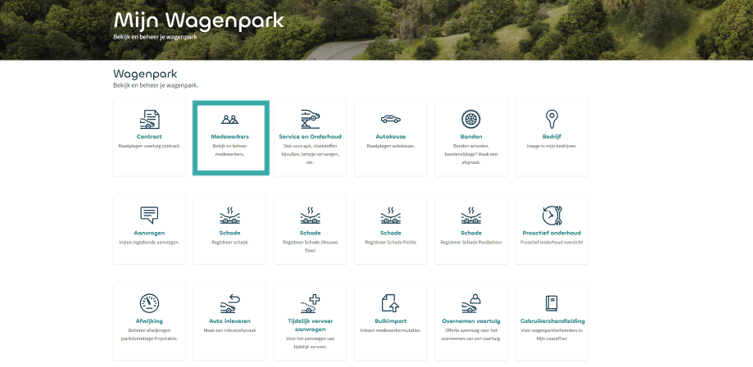Click the Auto inleveren return-car icon
The height and width of the screenshot is (367, 753).
point(230,304)
